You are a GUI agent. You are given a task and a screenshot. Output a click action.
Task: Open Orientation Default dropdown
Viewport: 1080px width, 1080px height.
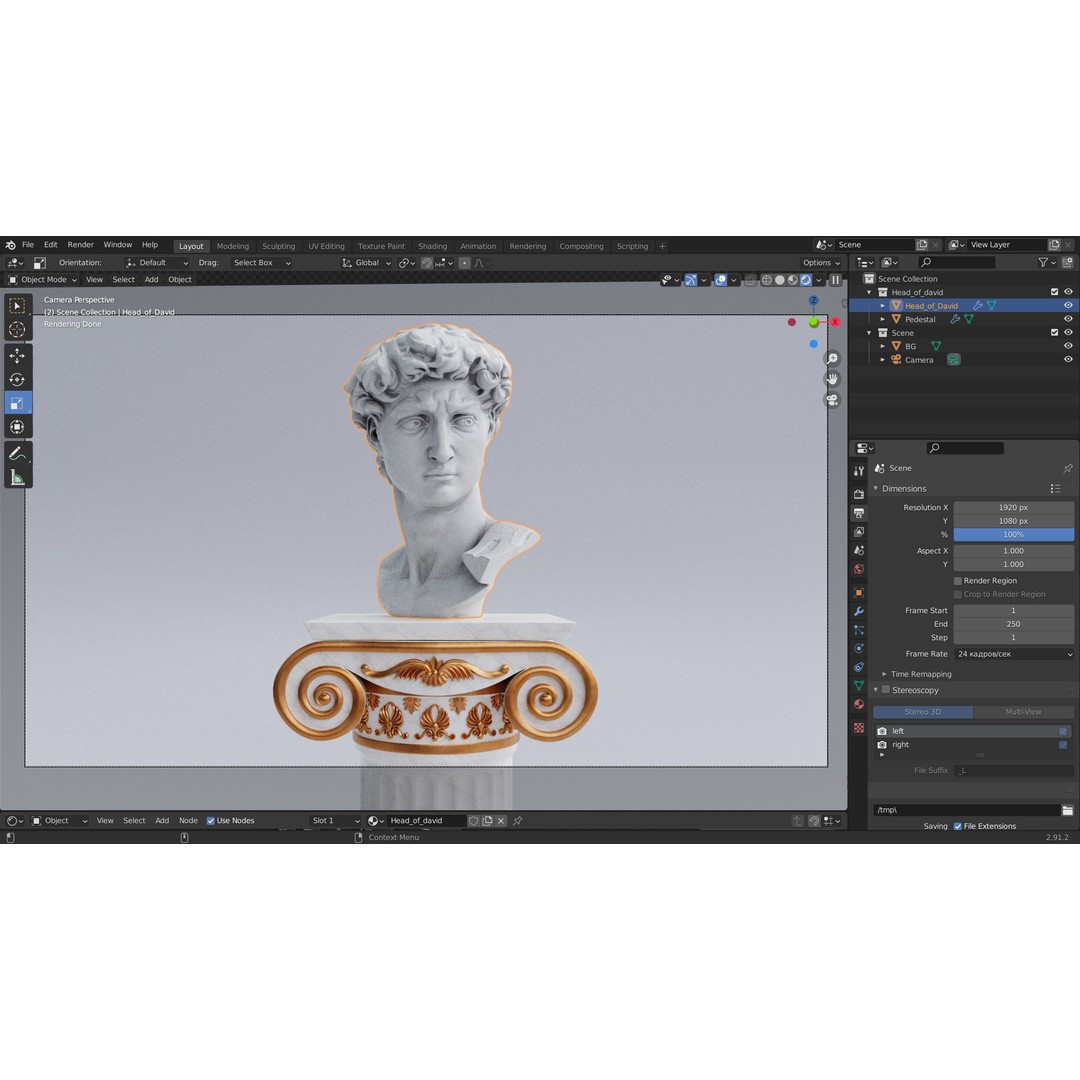tap(157, 263)
